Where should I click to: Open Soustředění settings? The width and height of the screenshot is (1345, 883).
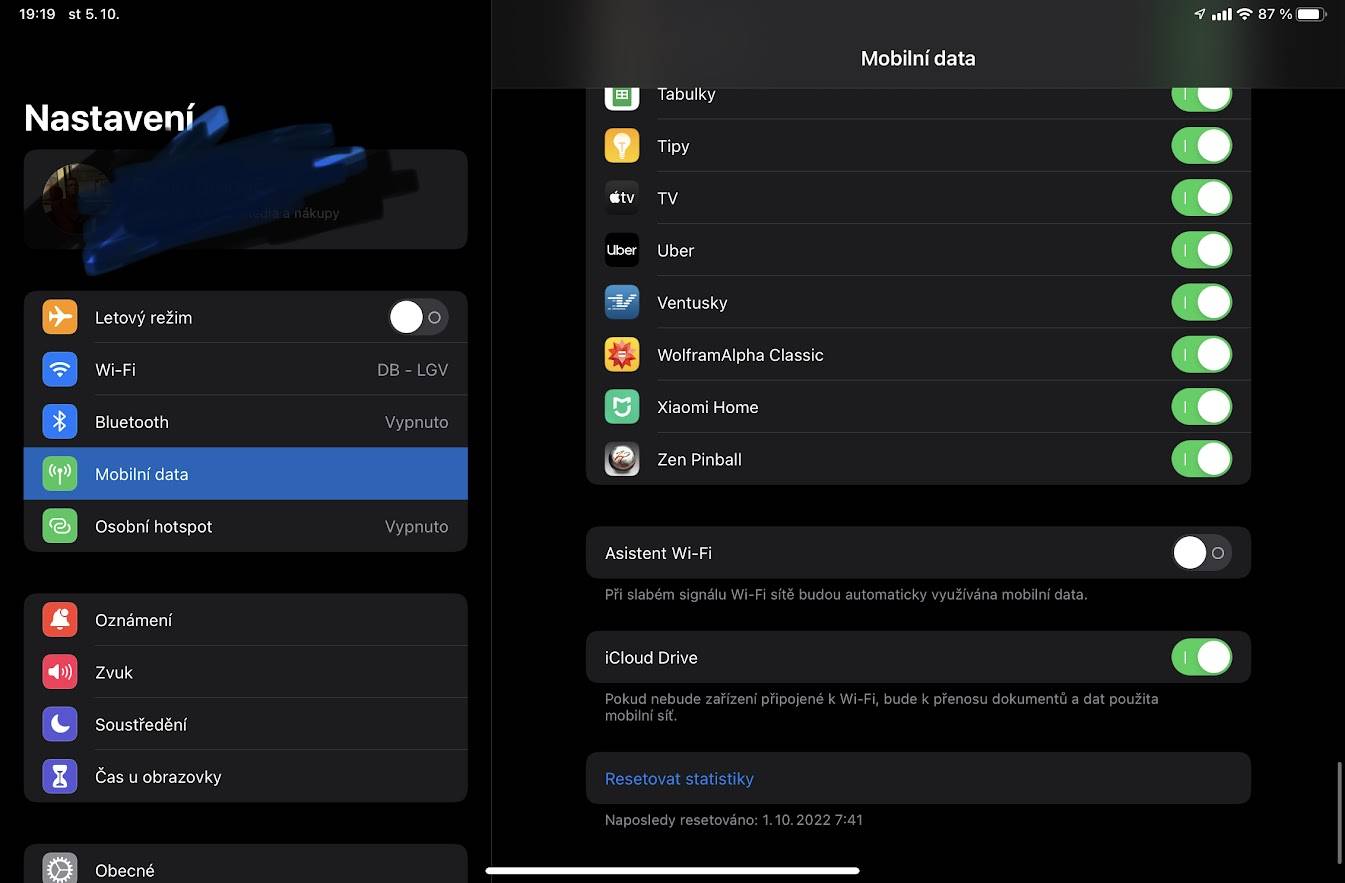245,724
